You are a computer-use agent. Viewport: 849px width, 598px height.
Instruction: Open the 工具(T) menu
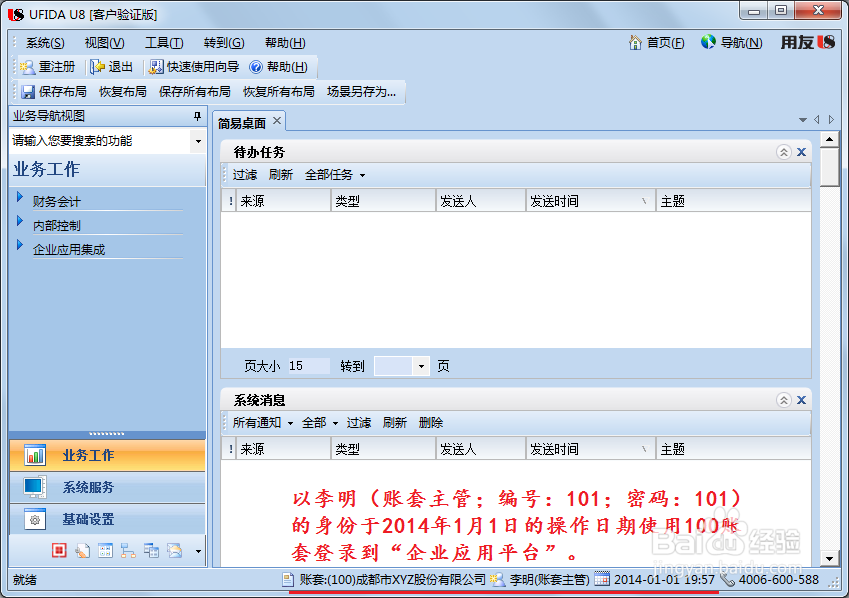[x=164, y=43]
